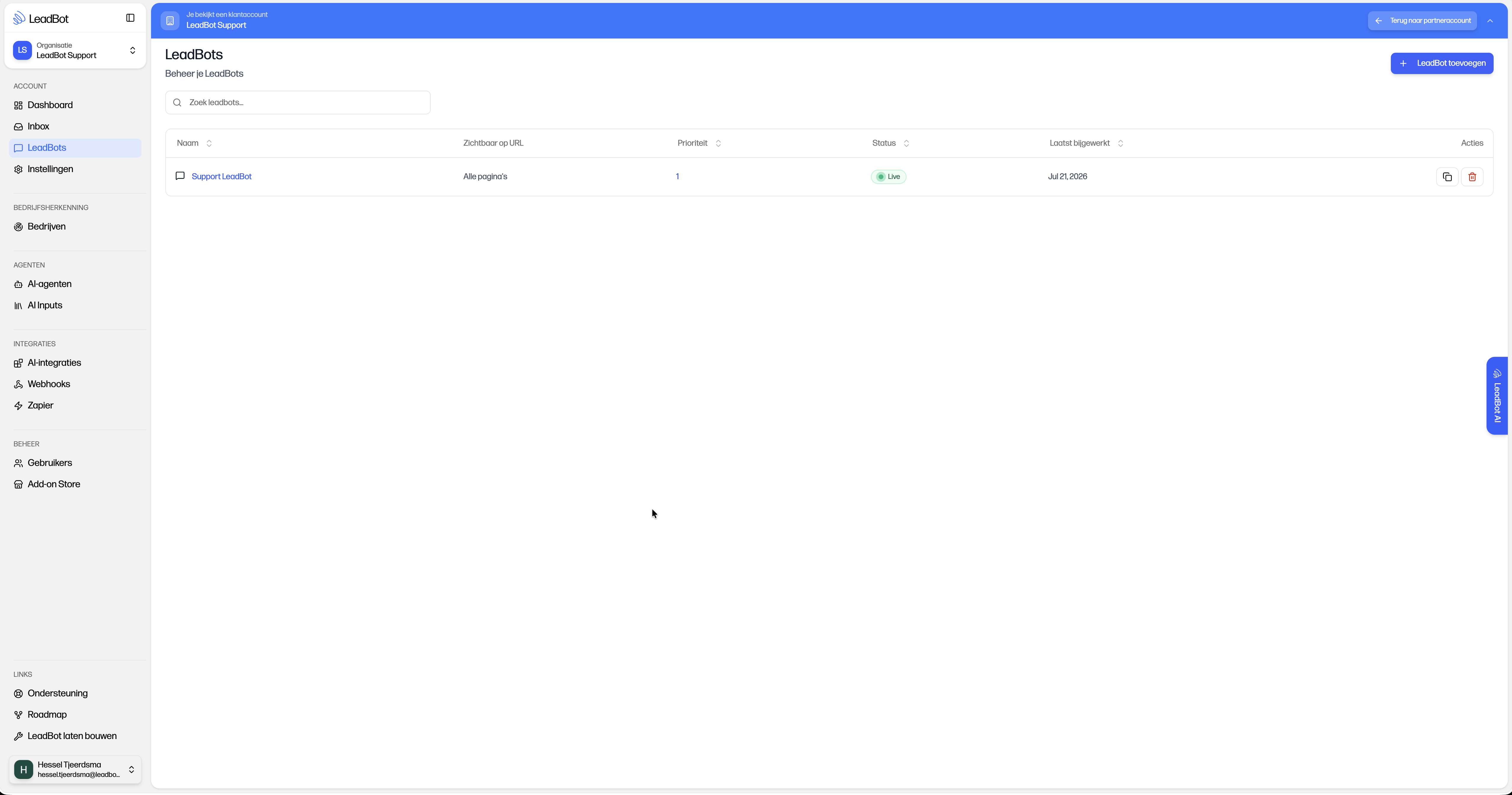Click the H user avatar
Screen dimensions: 1512x795
point(23,769)
